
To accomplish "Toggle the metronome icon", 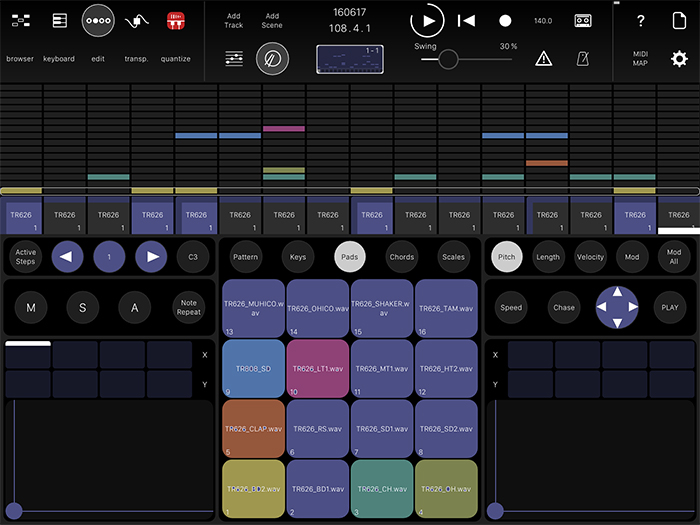I will [x=583, y=58].
